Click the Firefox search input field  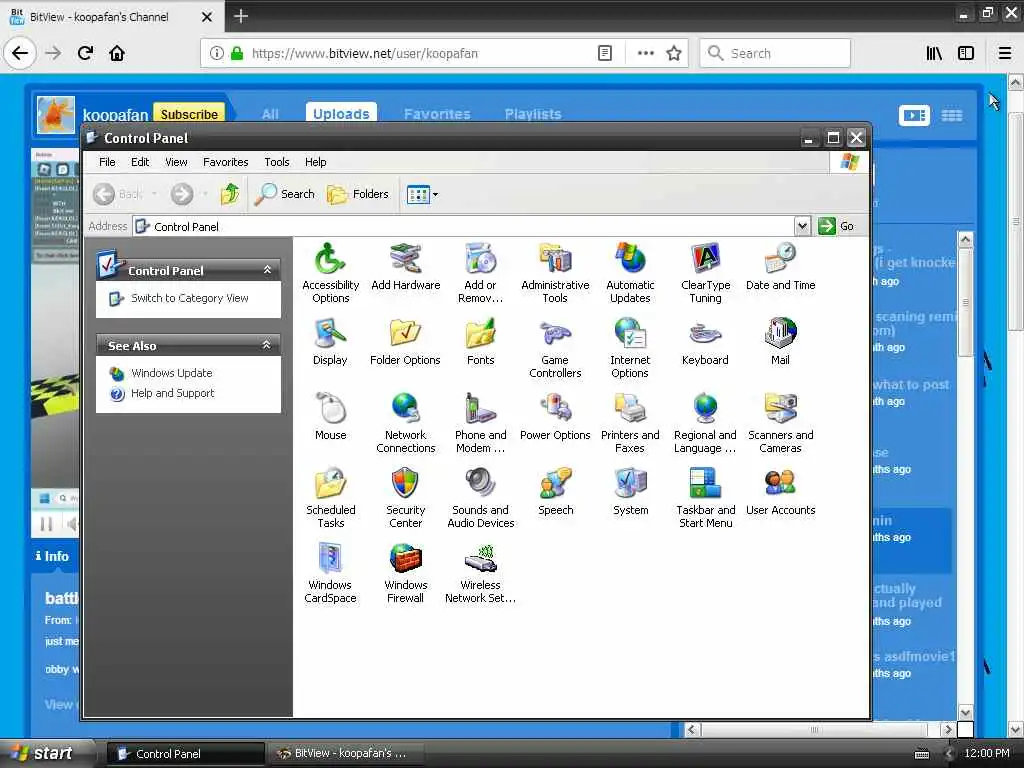pos(775,53)
